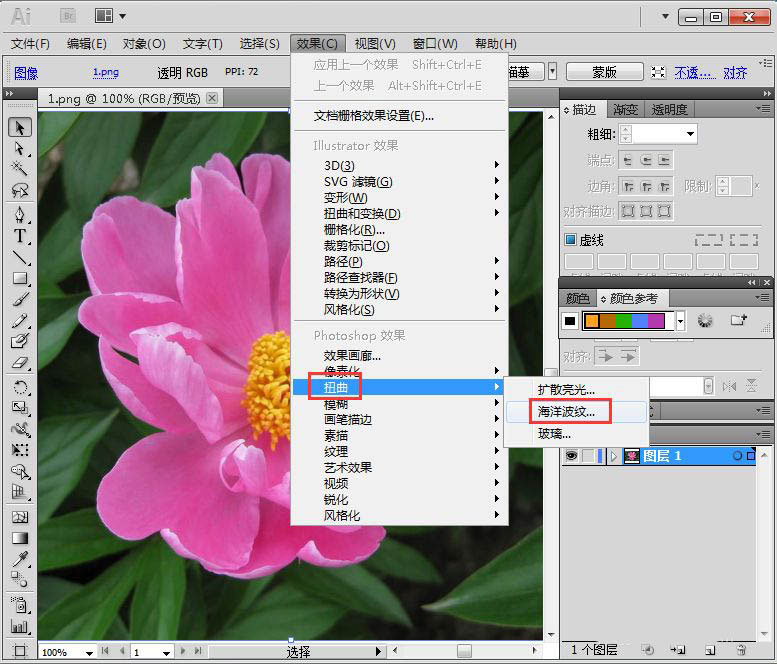Select the Eraser tool
This screenshot has height=664, width=777.
coord(20,362)
